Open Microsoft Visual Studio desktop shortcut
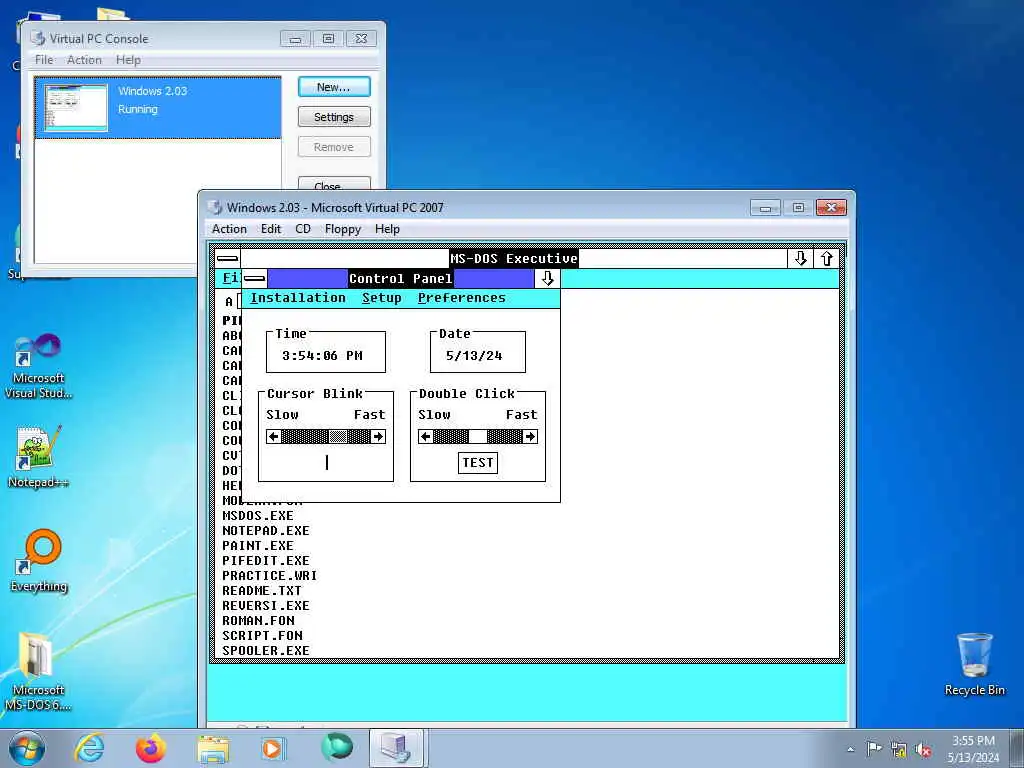1024x768 pixels. (x=38, y=366)
